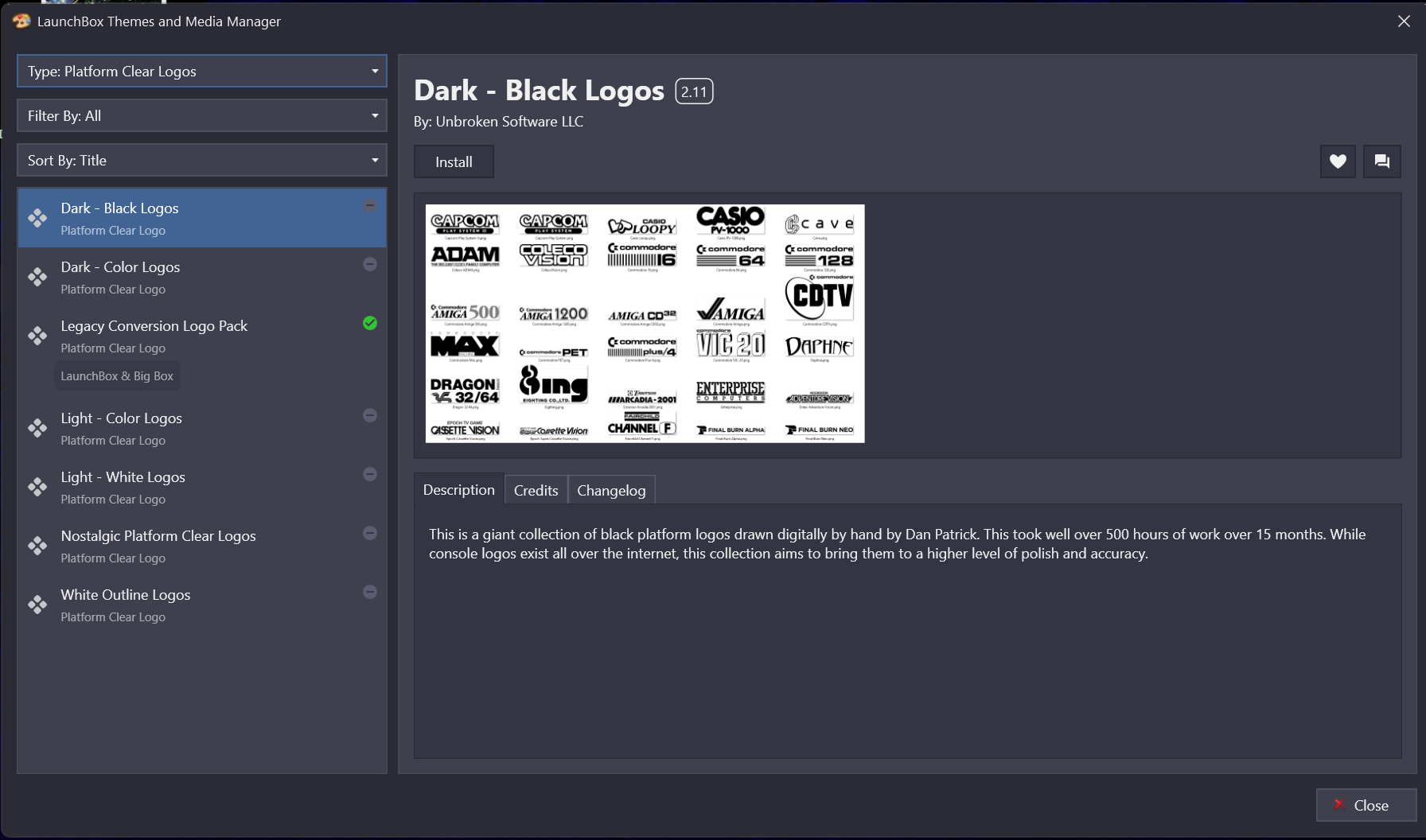Image resolution: width=1426 pixels, height=840 pixels.
Task: Click the status circle on Light - Color Logos
Action: tap(370, 415)
